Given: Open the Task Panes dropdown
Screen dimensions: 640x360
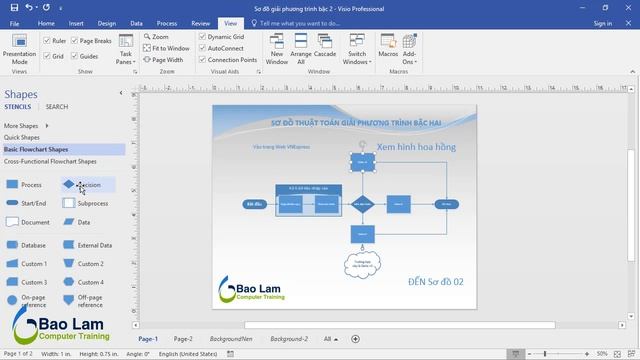Looking at the screenshot, I should pyautogui.click(x=126, y=49).
